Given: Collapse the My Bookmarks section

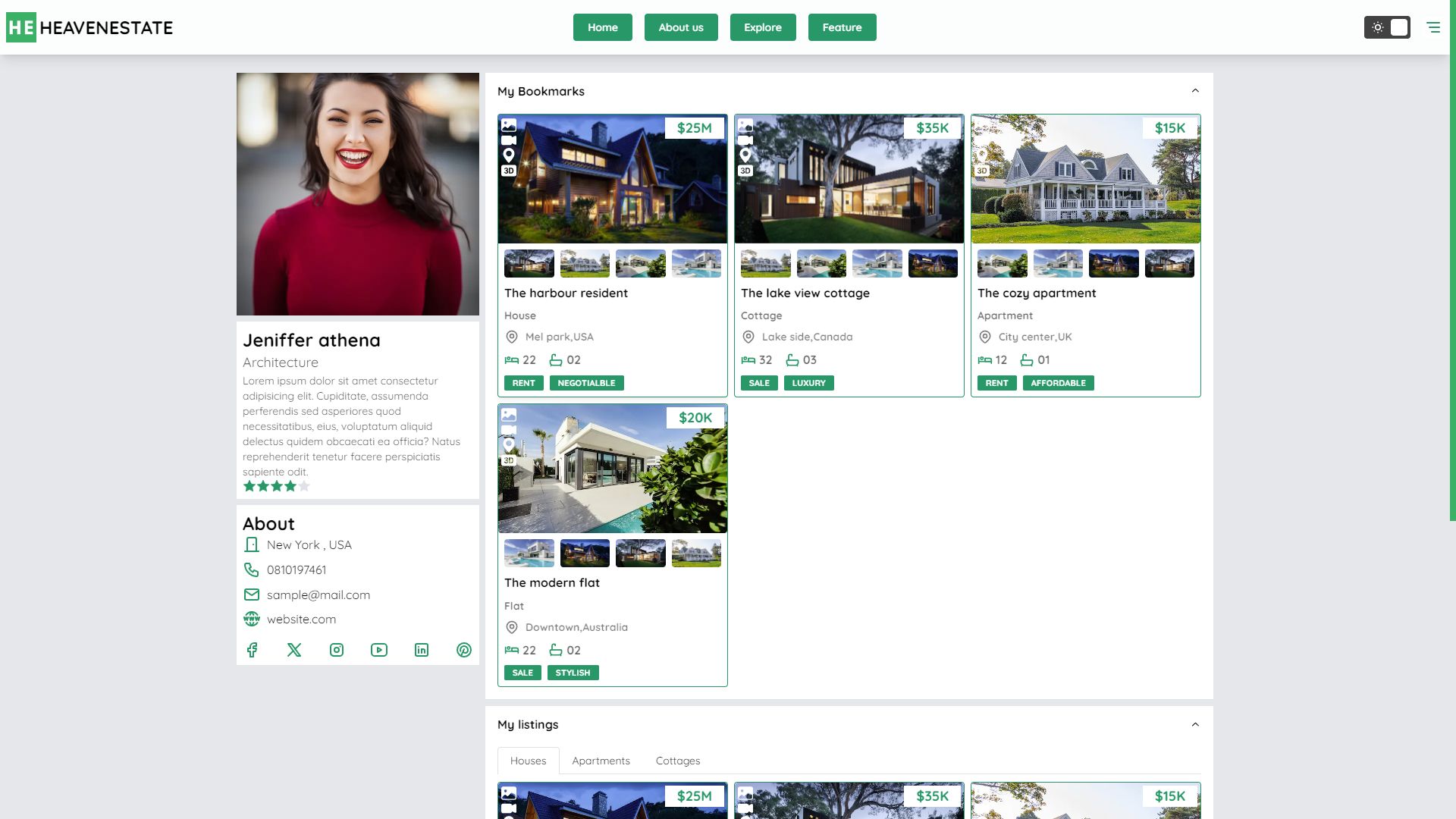Looking at the screenshot, I should (x=1195, y=91).
